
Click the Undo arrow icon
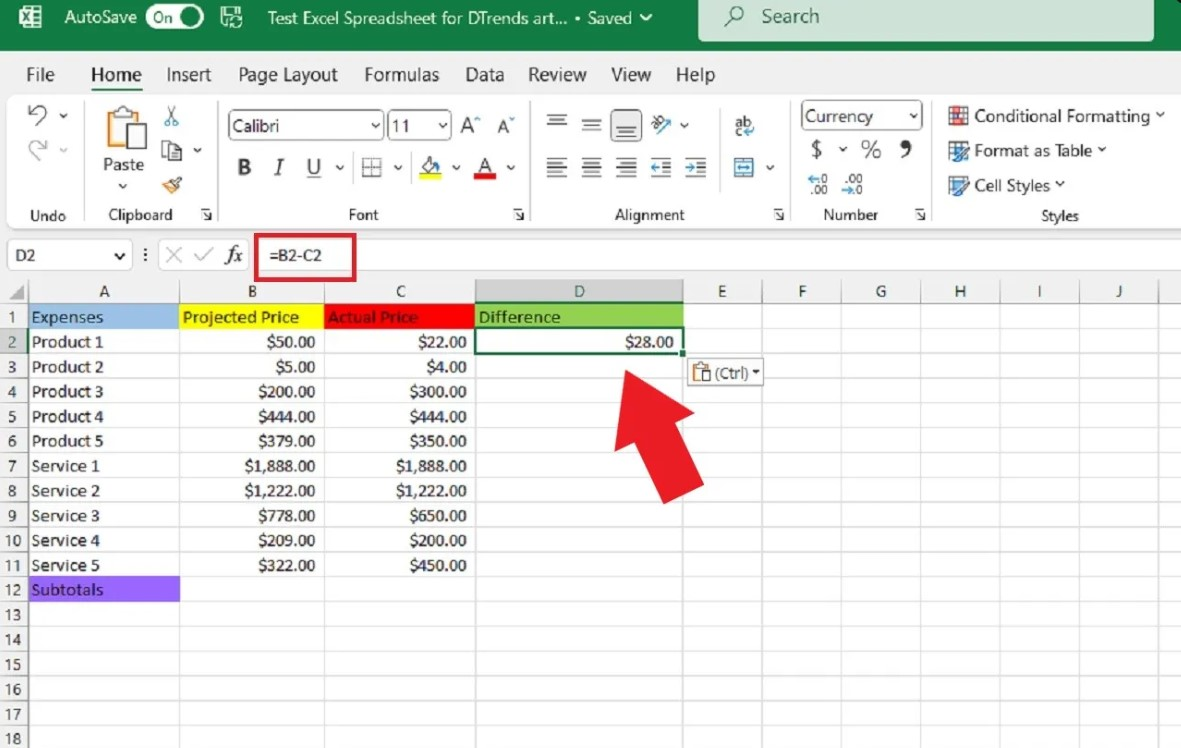(x=38, y=116)
